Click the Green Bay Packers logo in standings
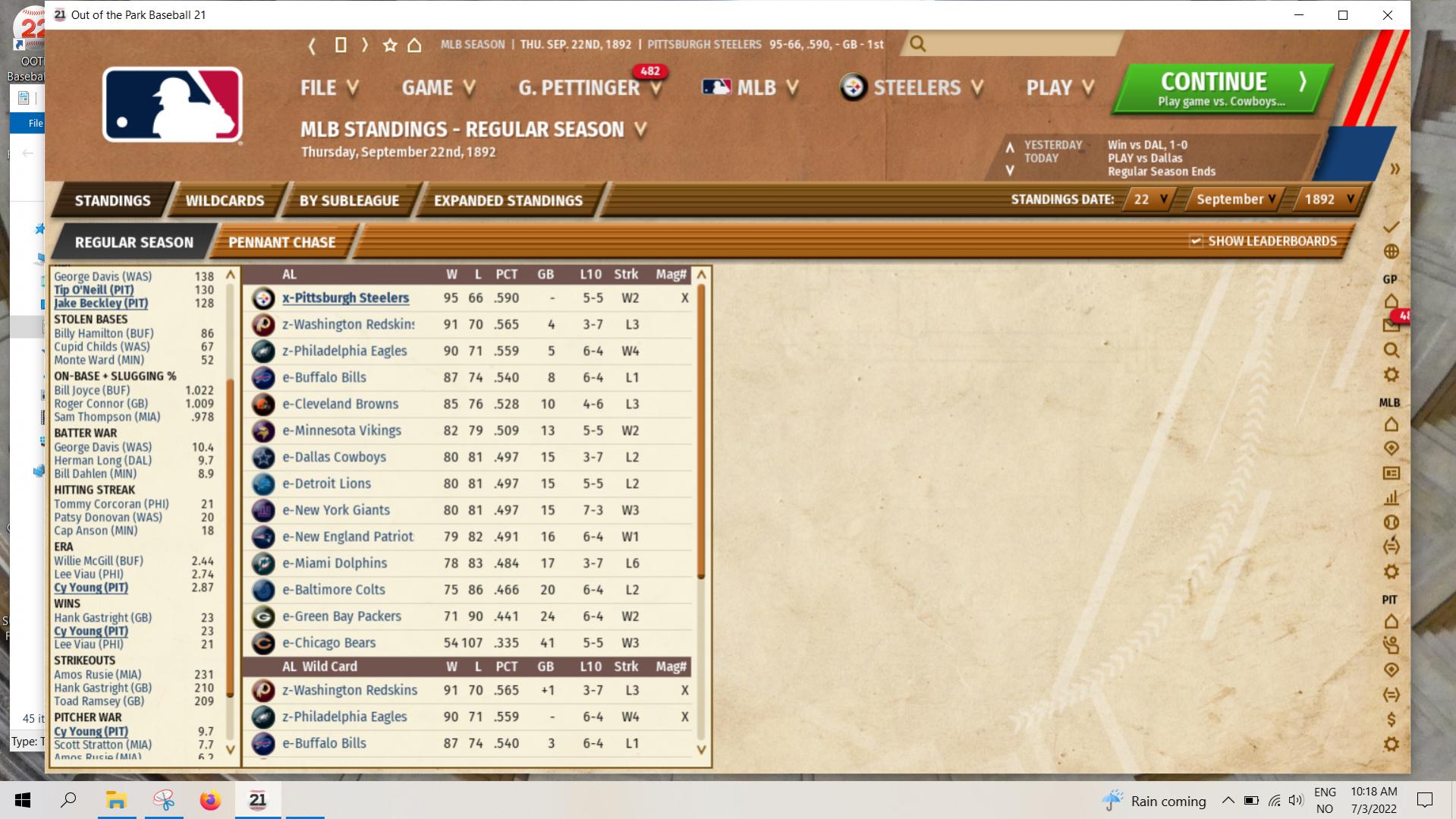The width and height of the screenshot is (1456, 819). 263,616
